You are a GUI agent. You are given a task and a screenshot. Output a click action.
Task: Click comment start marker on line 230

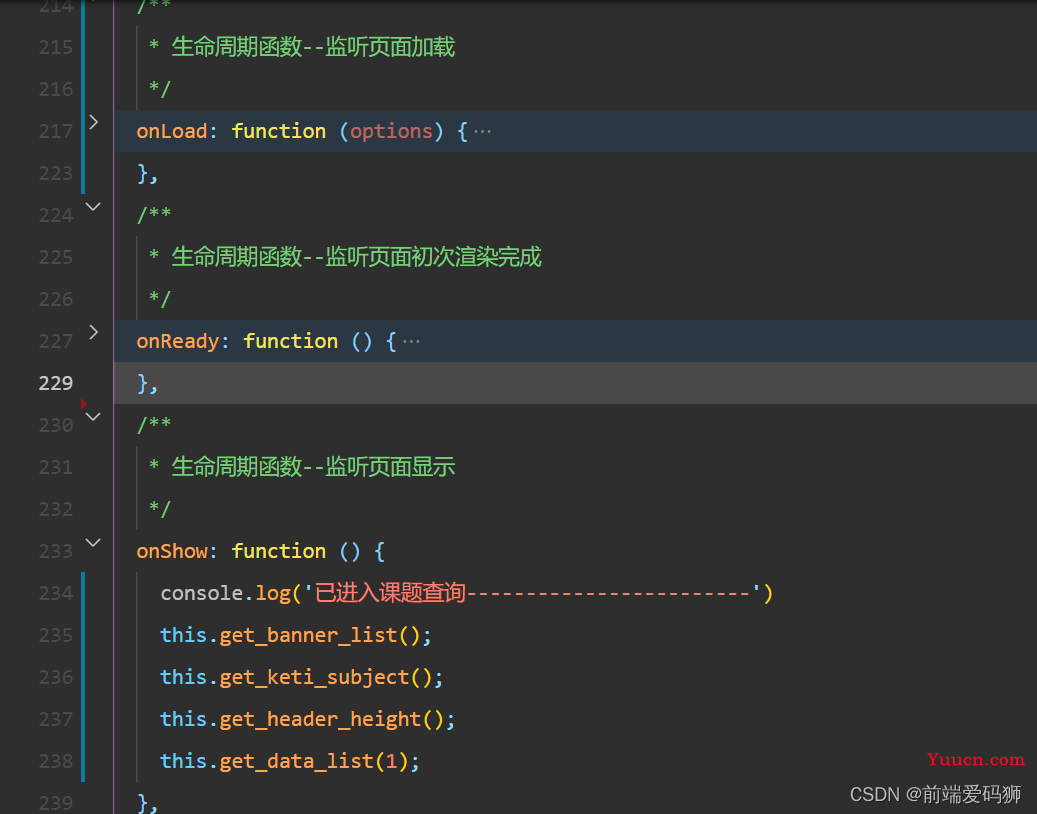[153, 425]
